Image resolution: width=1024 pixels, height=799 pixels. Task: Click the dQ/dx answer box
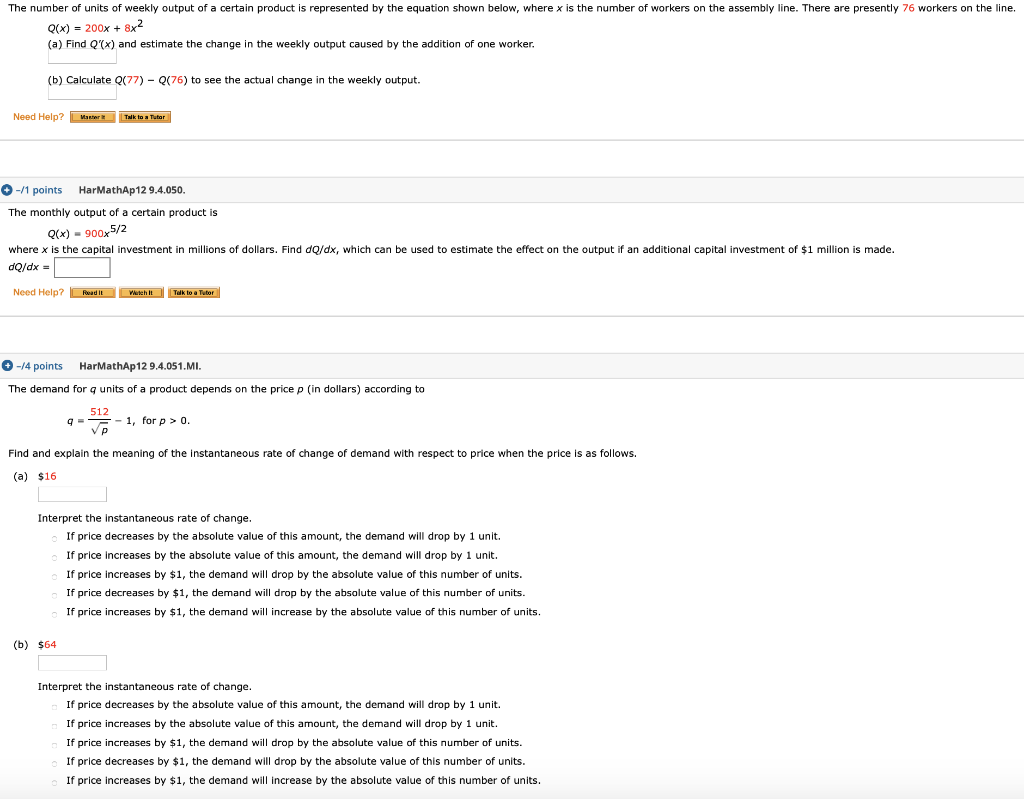[81, 267]
